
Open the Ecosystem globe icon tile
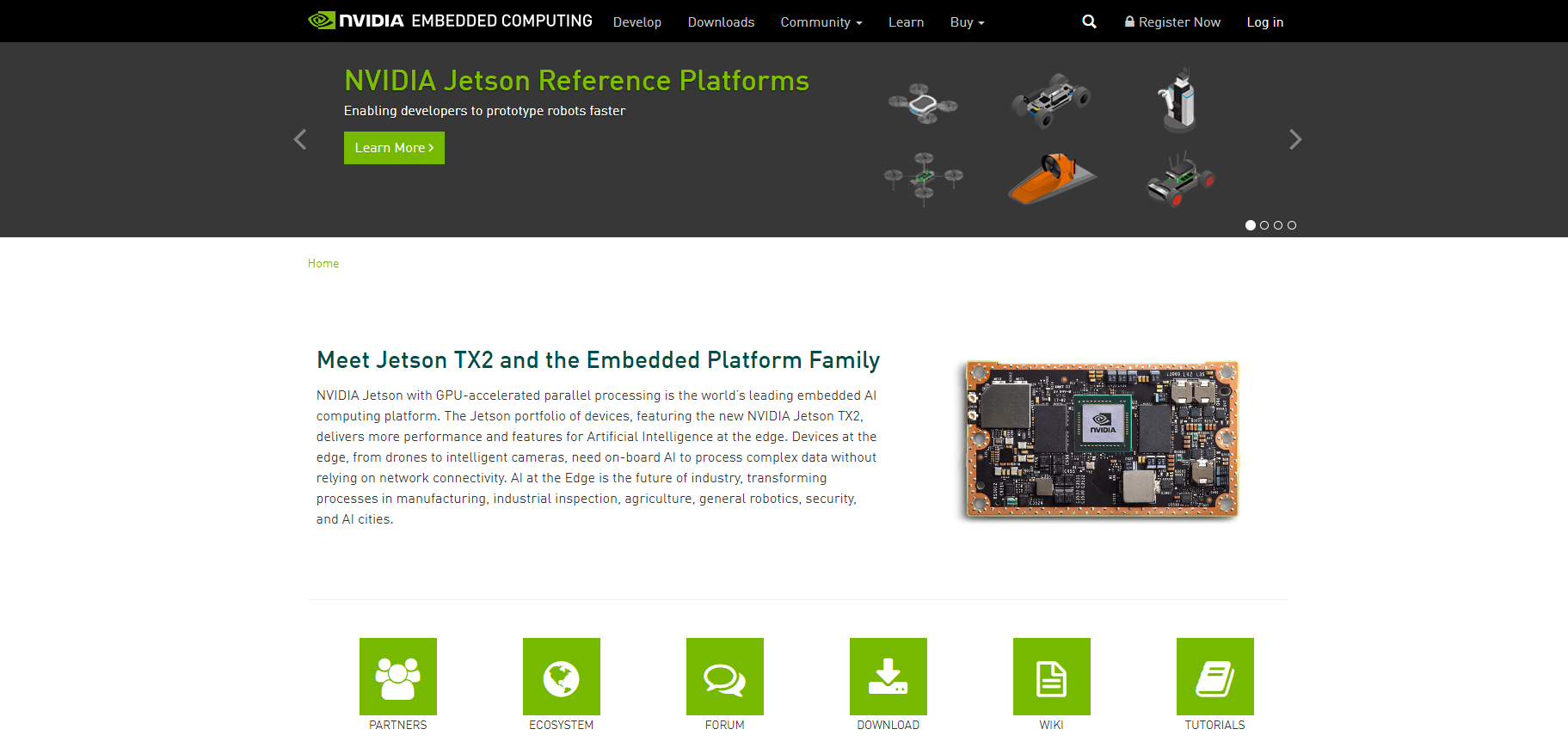562,677
